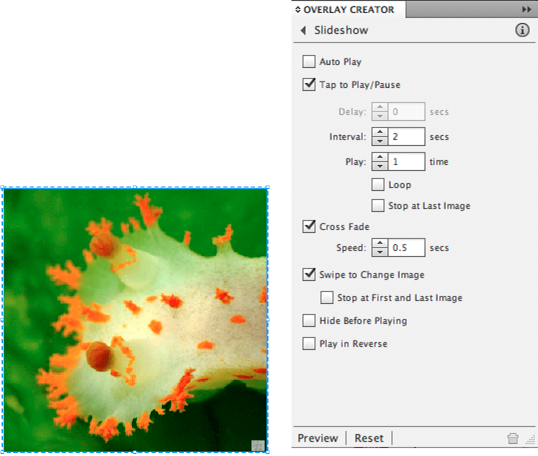
Task: Click the Preview button
Action: coord(318,438)
